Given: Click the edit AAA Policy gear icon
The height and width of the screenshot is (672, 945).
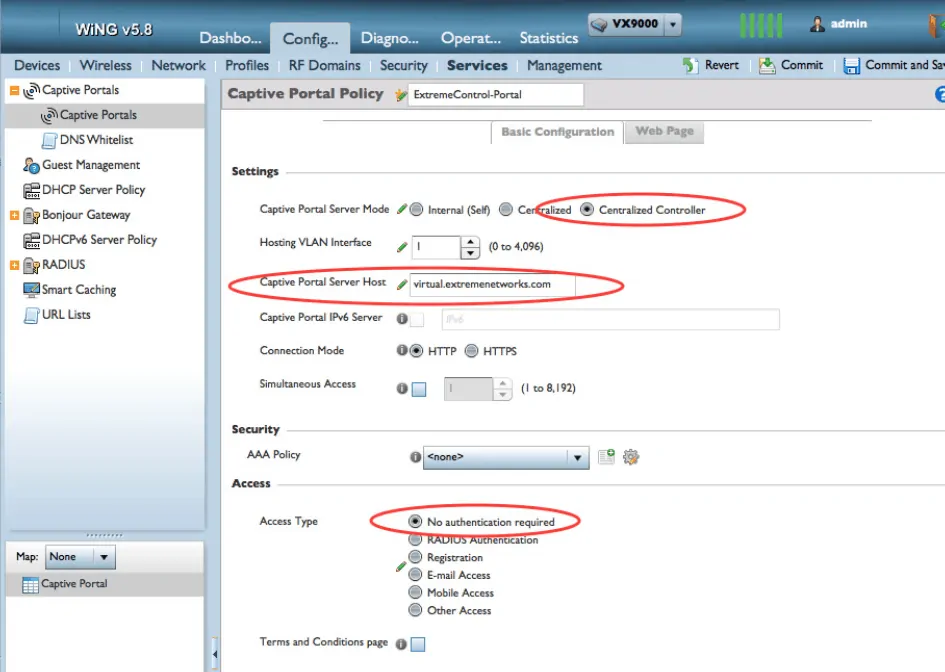Looking at the screenshot, I should coord(630,457).
